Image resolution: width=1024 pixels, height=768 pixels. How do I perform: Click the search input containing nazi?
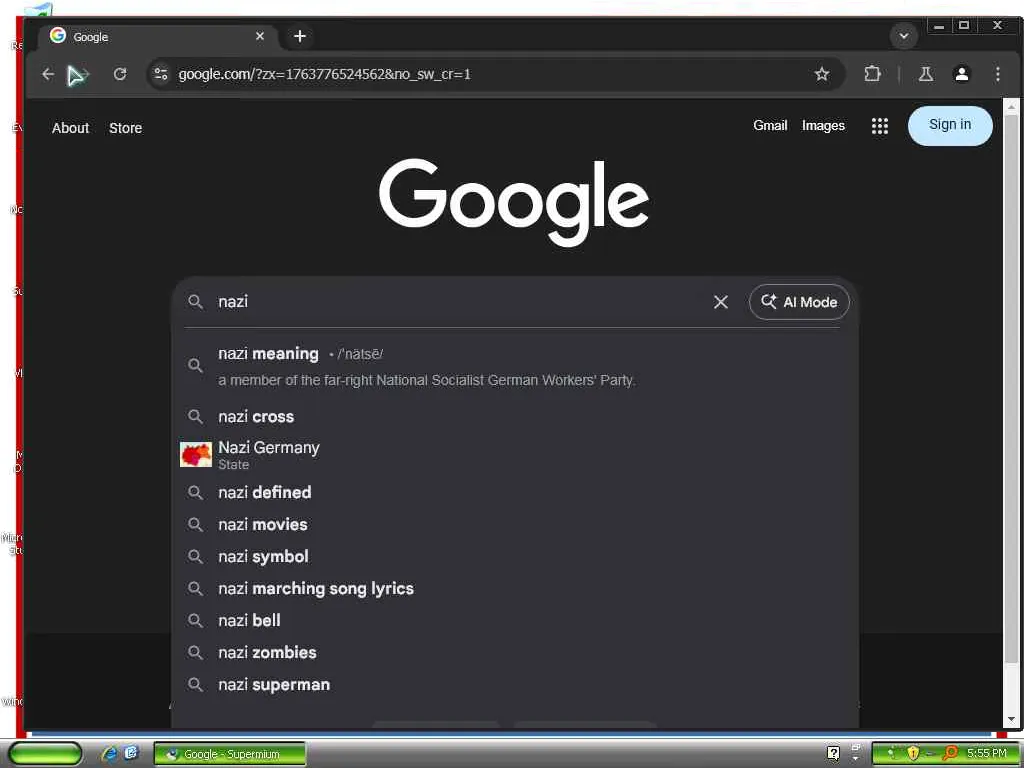[457, 302]
